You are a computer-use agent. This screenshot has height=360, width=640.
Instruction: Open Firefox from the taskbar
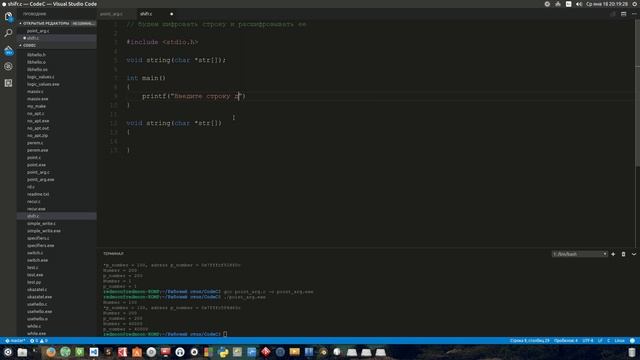click(x=51, y=352)
